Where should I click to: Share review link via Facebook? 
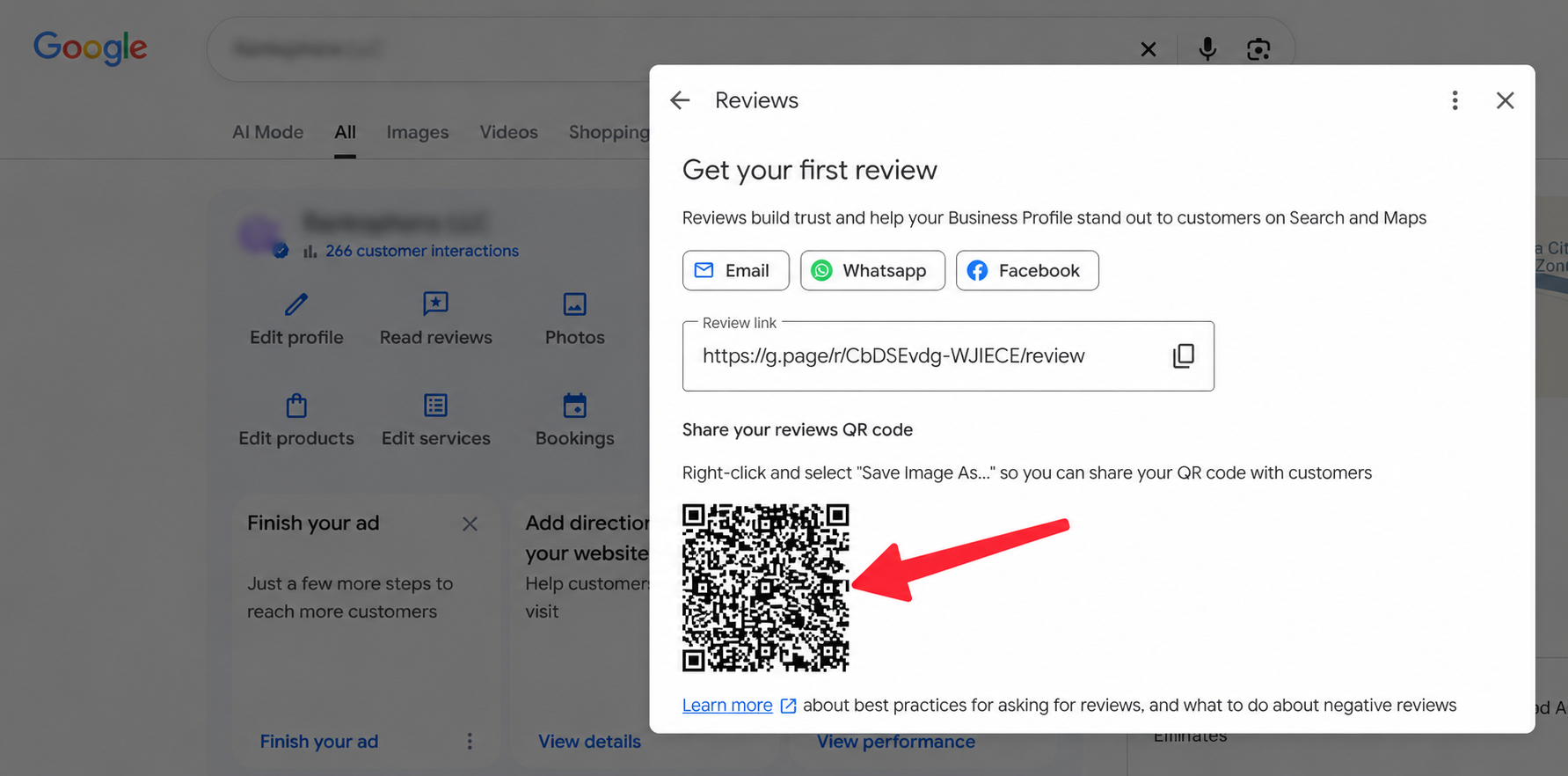pyautogui.click(x=1026, y=270)
